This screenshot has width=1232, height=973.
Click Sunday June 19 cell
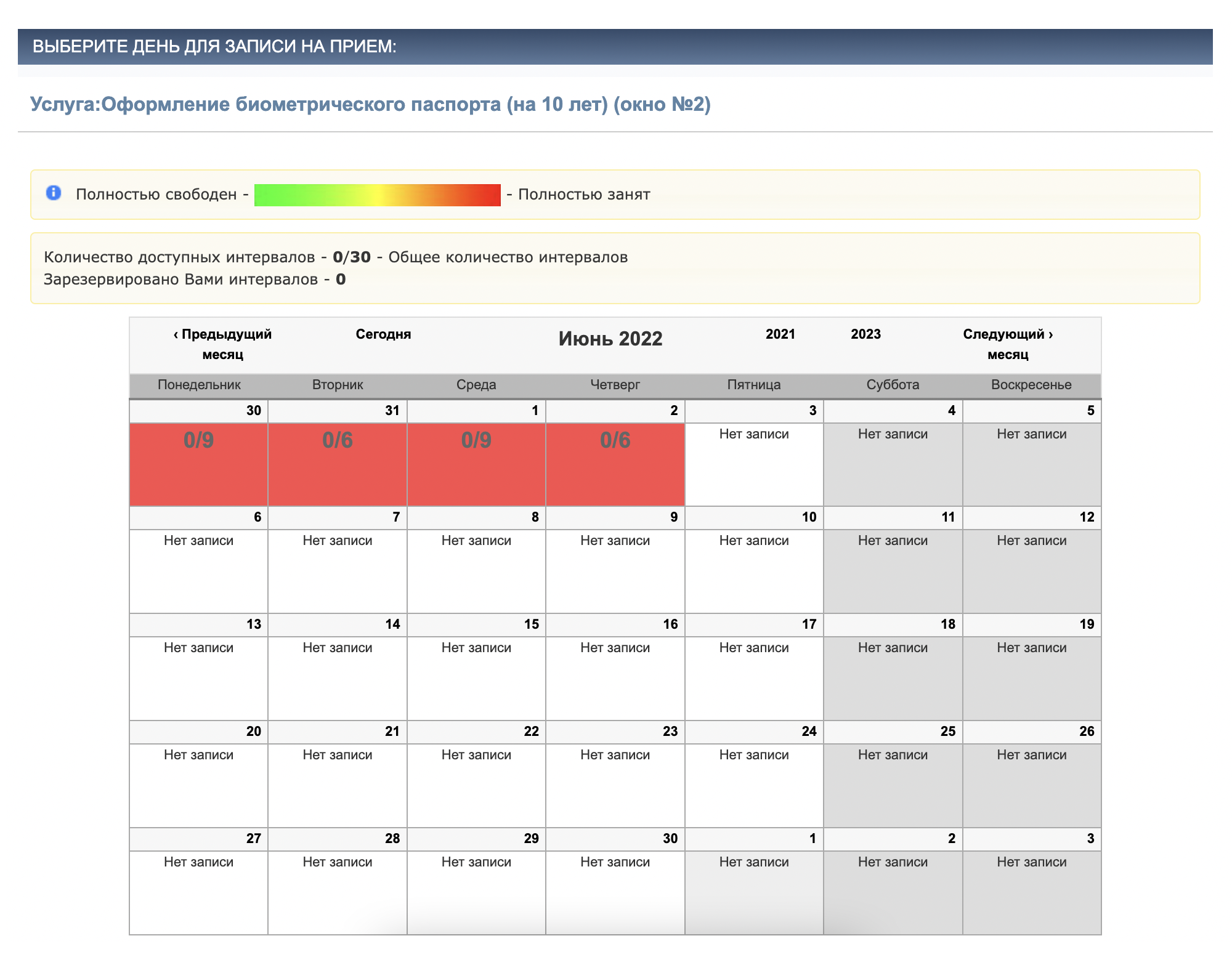pyautogui.click(x=1032, y=678)
